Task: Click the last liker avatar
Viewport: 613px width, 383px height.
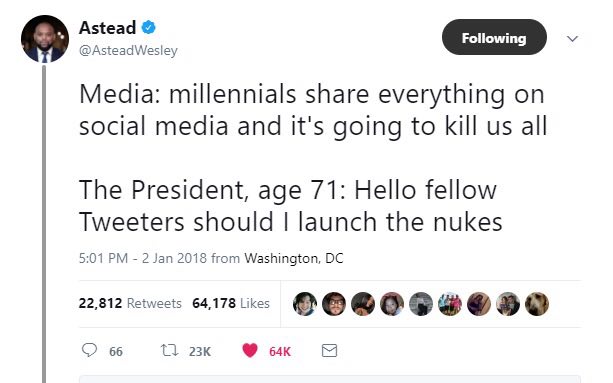Action: (537, 304)
